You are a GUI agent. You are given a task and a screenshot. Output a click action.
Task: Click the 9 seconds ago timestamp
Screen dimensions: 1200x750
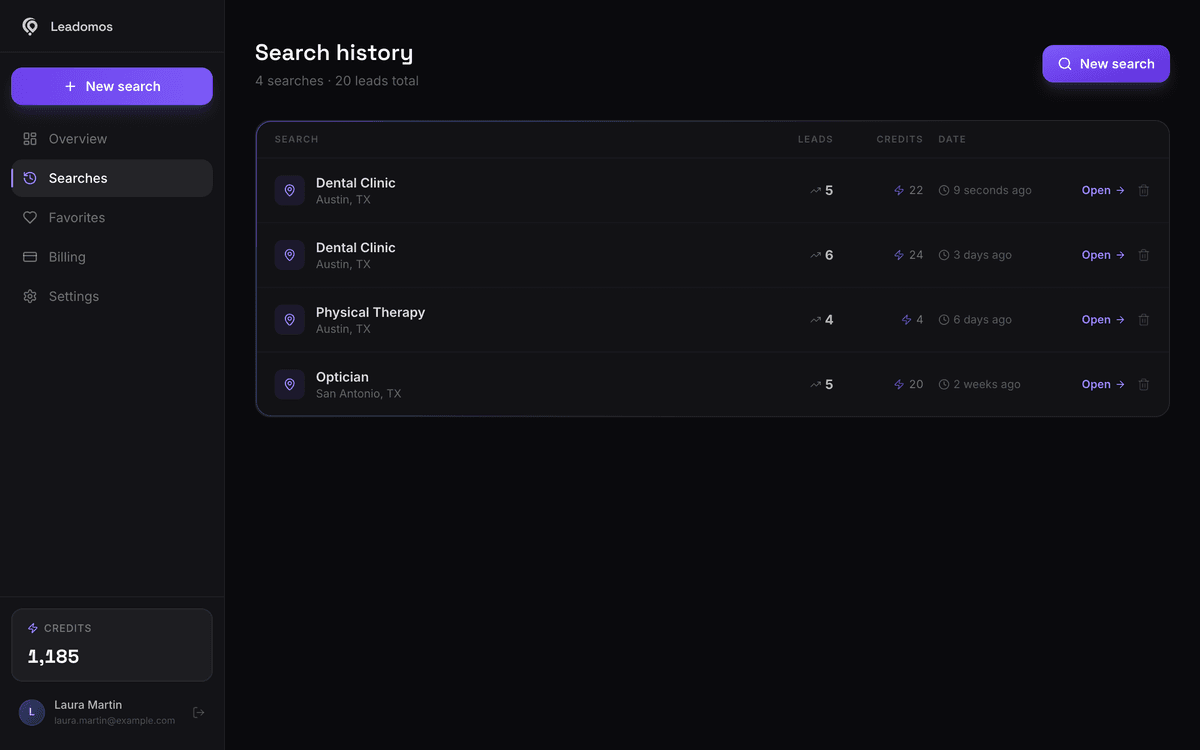tap(992, 190)
